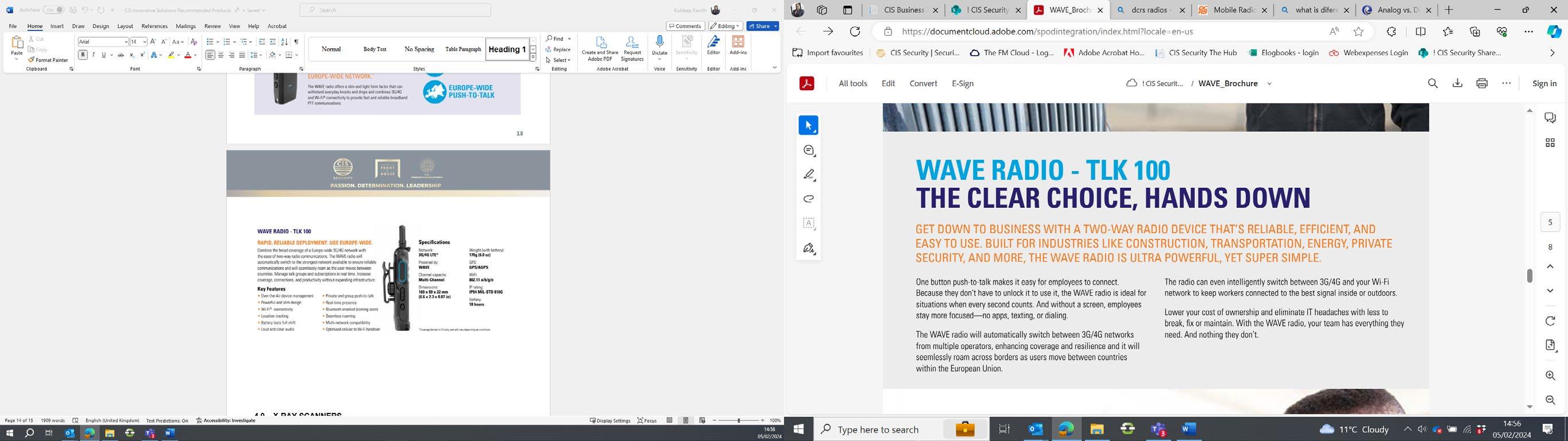The height and width of the screenshot is (441, 1568).
Task: Adjust the Word zoom slider
Action: 739,420
